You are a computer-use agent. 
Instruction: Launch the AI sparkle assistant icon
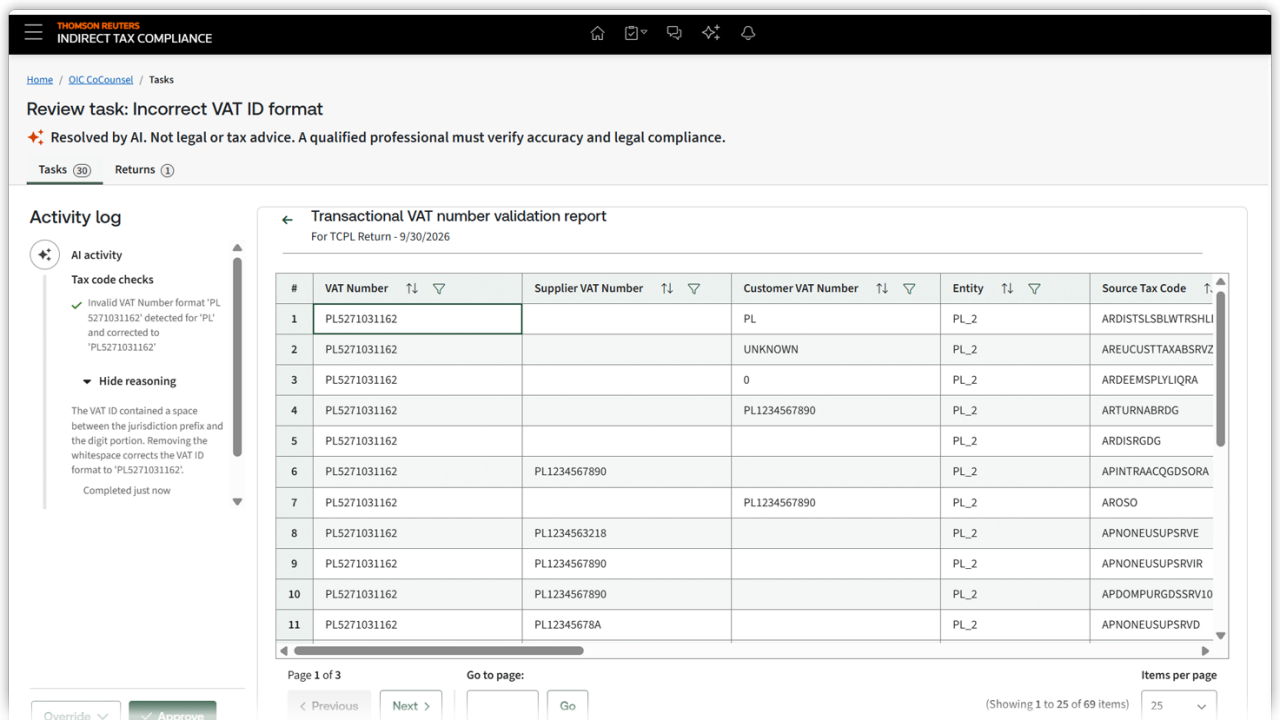coord(711,33)
